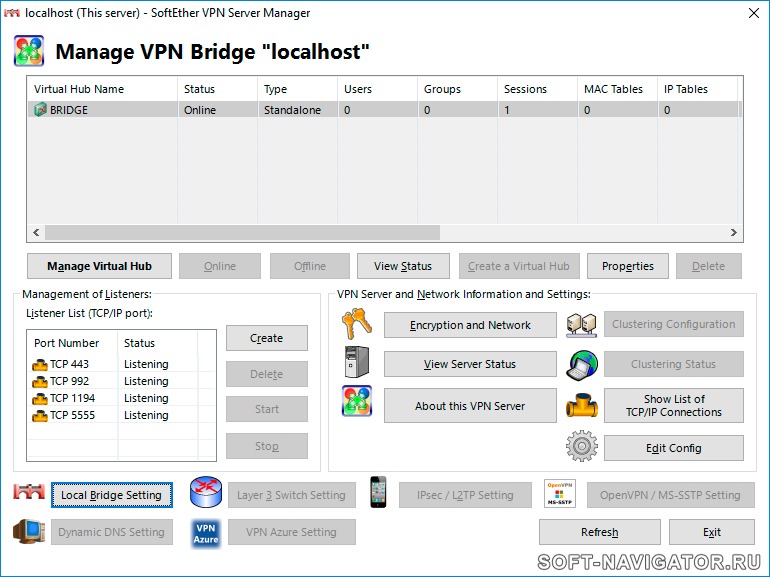Click the TCP 5555 listener port icon
The width and height of the screenshot is (770, 577).
(x=40, y=416)
